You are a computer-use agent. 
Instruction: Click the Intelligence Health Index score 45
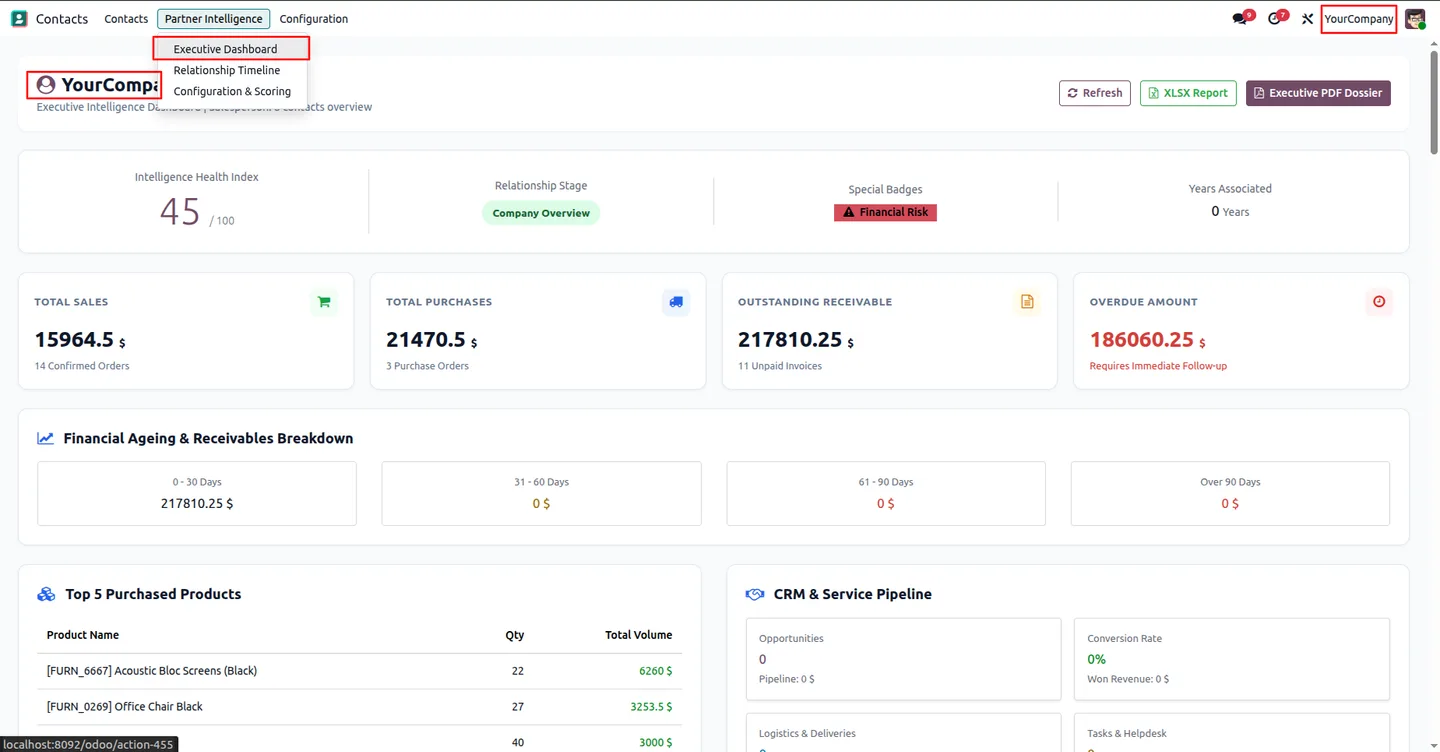[x=180, y=212]
